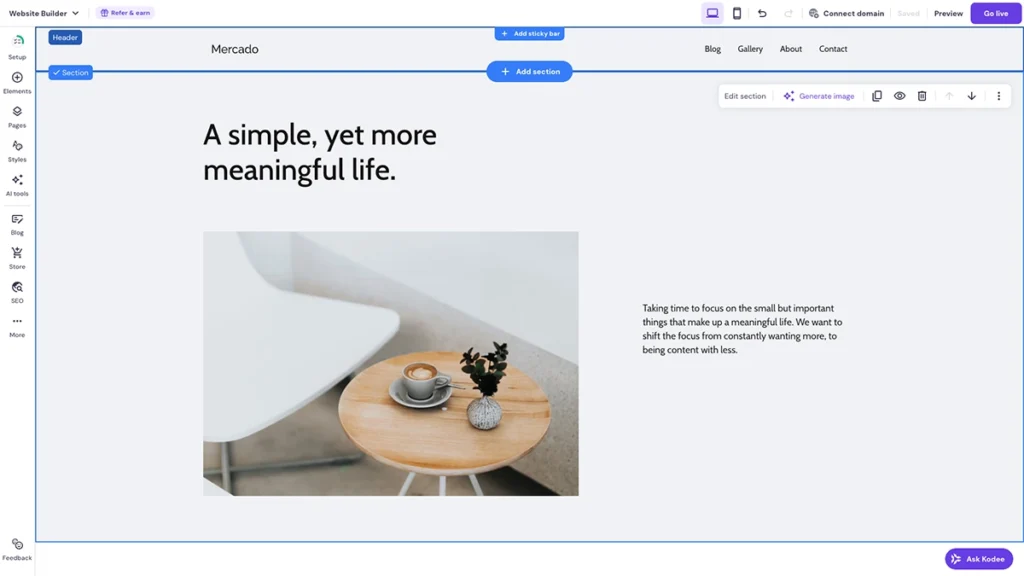Image resolution: width=1024 pixels, height=576 pixels.
Task: Open section options with three-dot menu
Action: (x=998, y=95)
